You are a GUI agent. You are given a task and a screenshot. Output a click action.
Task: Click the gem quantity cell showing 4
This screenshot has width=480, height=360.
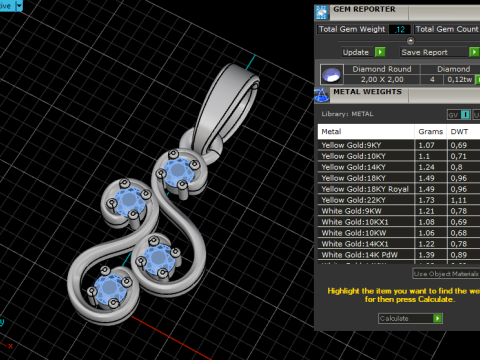(432, 80)
